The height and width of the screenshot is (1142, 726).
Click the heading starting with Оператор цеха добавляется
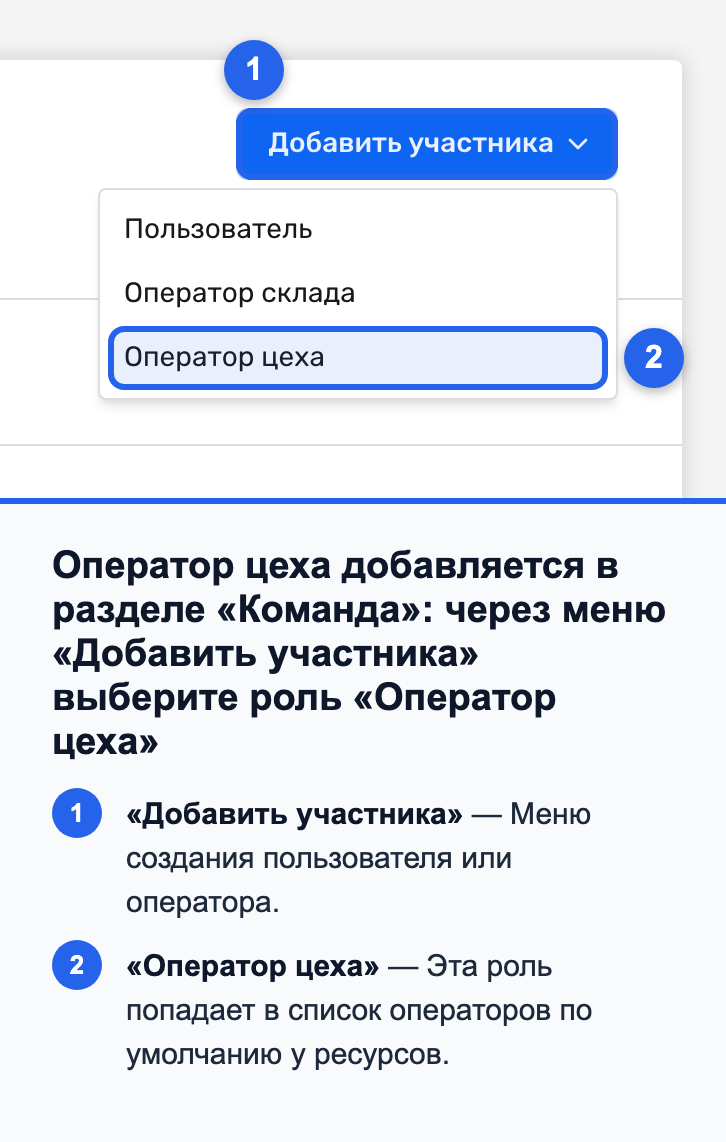pyautogui.click(x=359, y=653)
